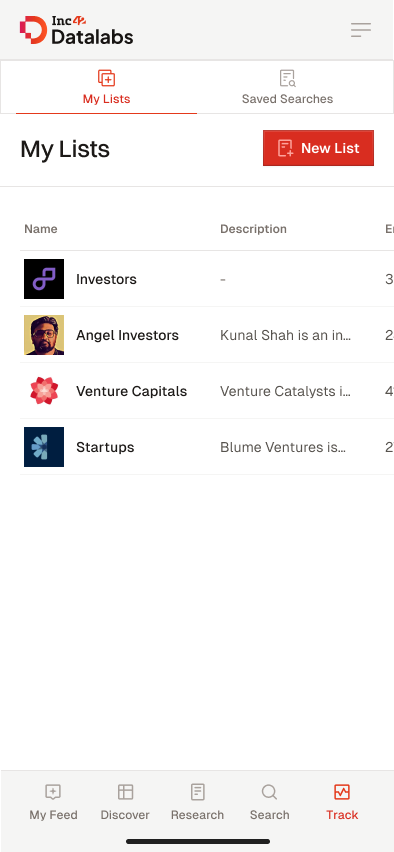Open the Startups list name

105,447
